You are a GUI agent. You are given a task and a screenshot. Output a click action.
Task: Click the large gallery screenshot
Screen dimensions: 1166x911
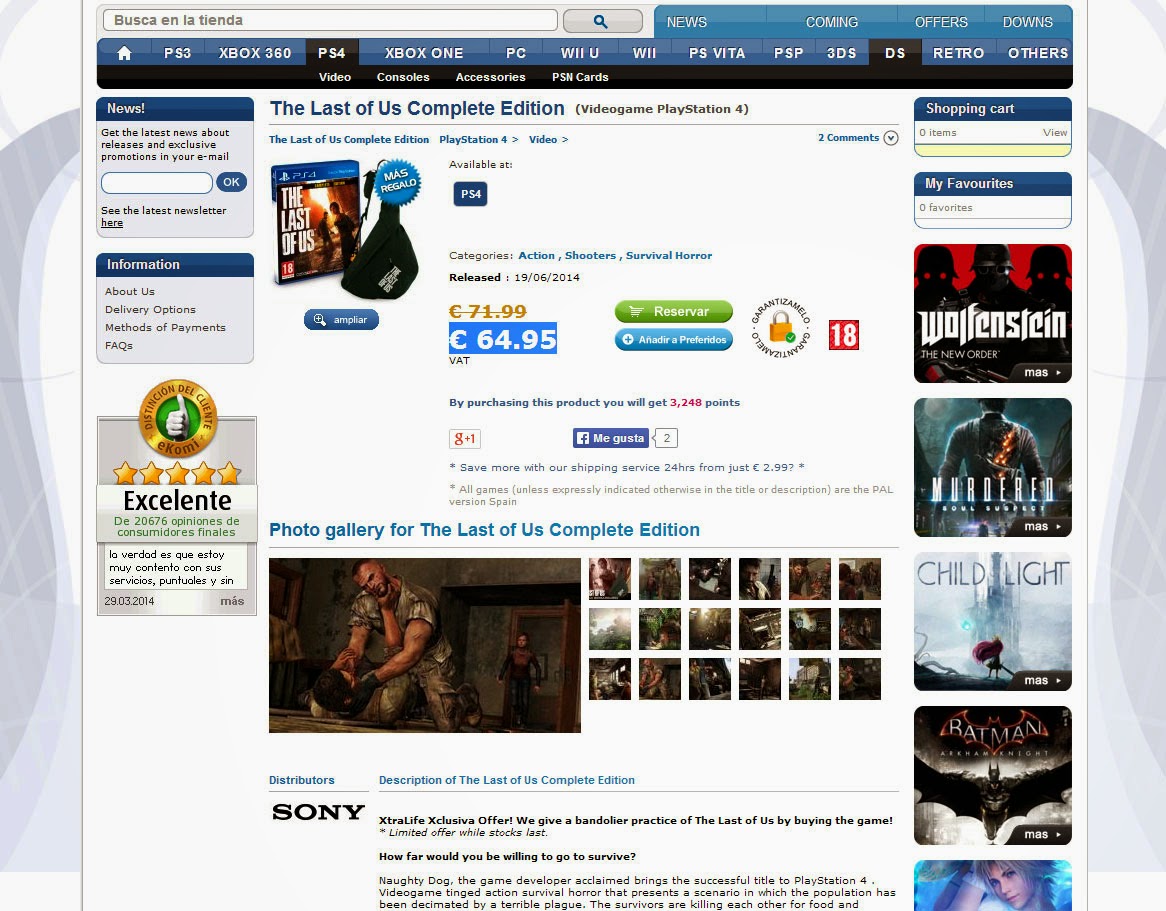tap(425, 646)
